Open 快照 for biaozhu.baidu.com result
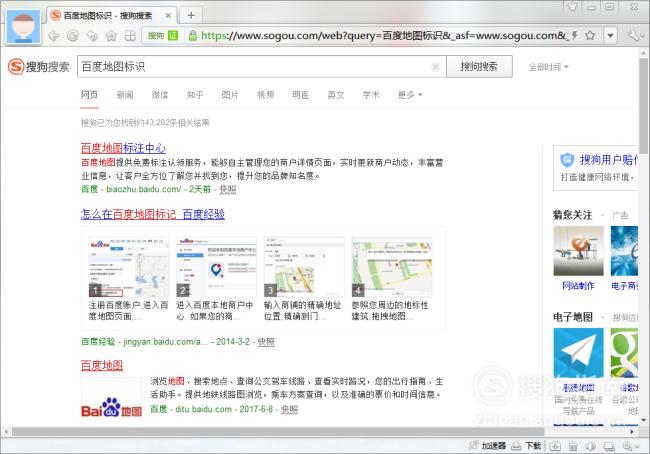The width and height of the screenshot is (650, 454). click(x=228, y=189)
